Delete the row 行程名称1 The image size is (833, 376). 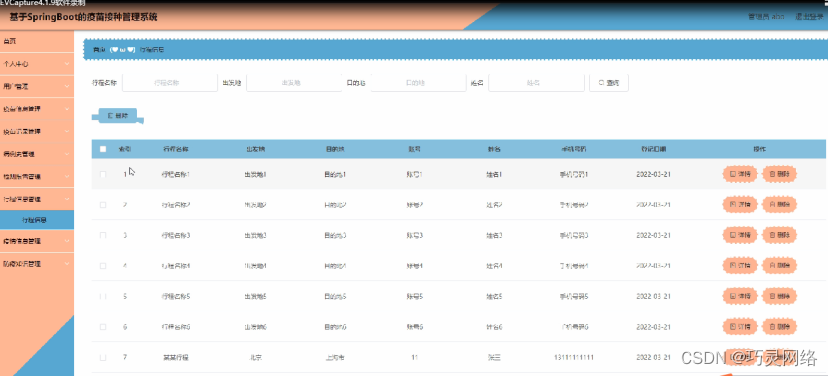pyautogui.click(x=779, y=174)
